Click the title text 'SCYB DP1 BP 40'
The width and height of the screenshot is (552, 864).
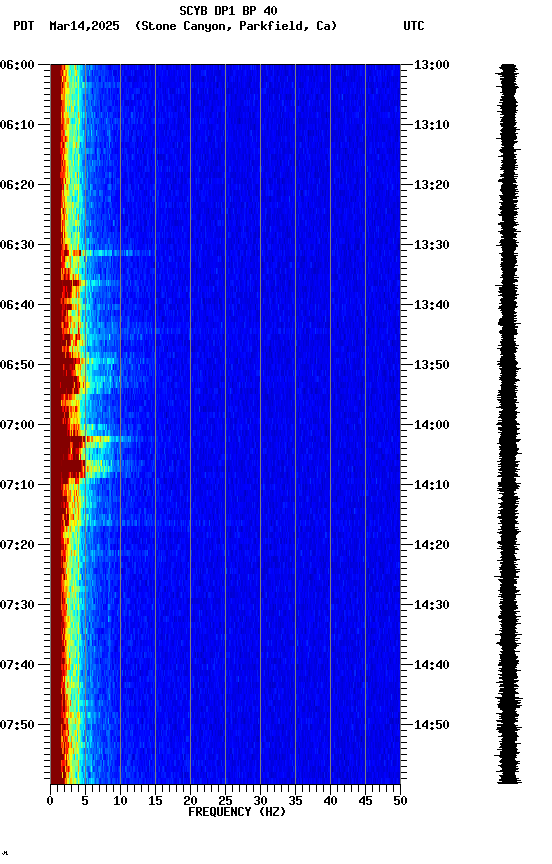pyautogui.click(x=228, y=11)
